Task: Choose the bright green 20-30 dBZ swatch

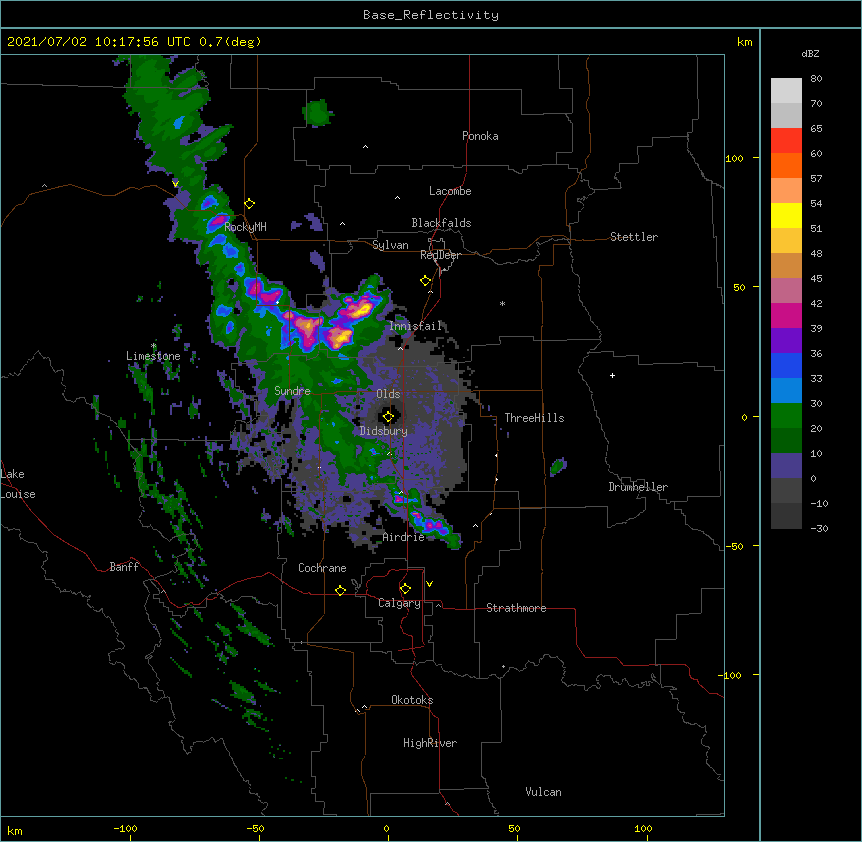Action: click(x=786, y=416)
